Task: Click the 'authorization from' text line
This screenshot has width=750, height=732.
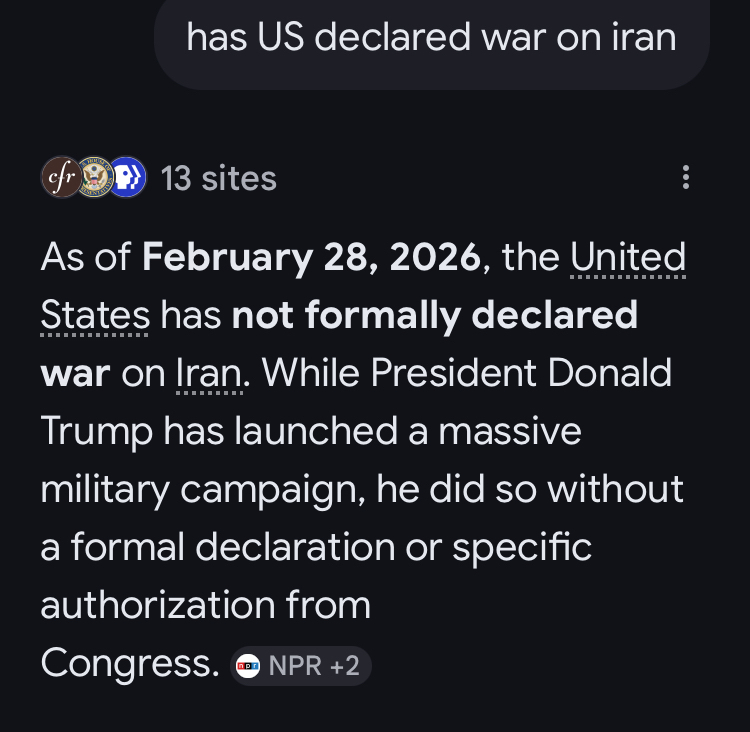Action: click(205, 605)
